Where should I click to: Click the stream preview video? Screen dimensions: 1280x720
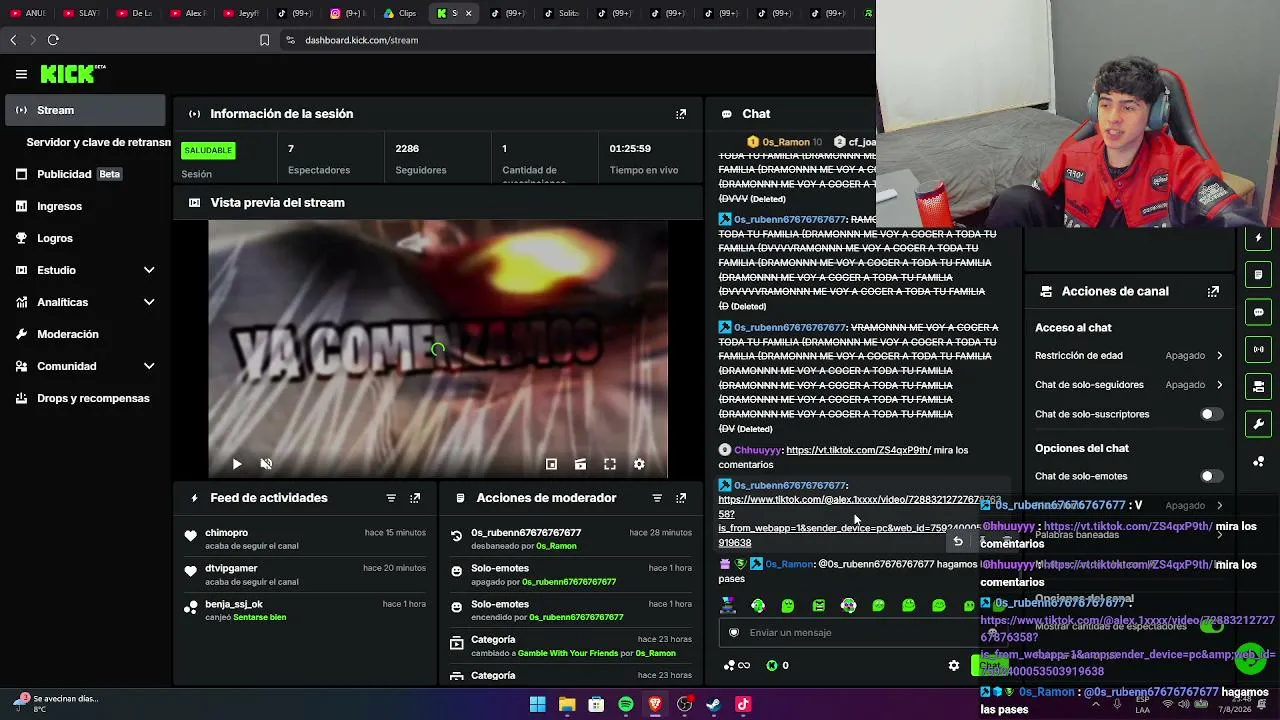(438, 349)
